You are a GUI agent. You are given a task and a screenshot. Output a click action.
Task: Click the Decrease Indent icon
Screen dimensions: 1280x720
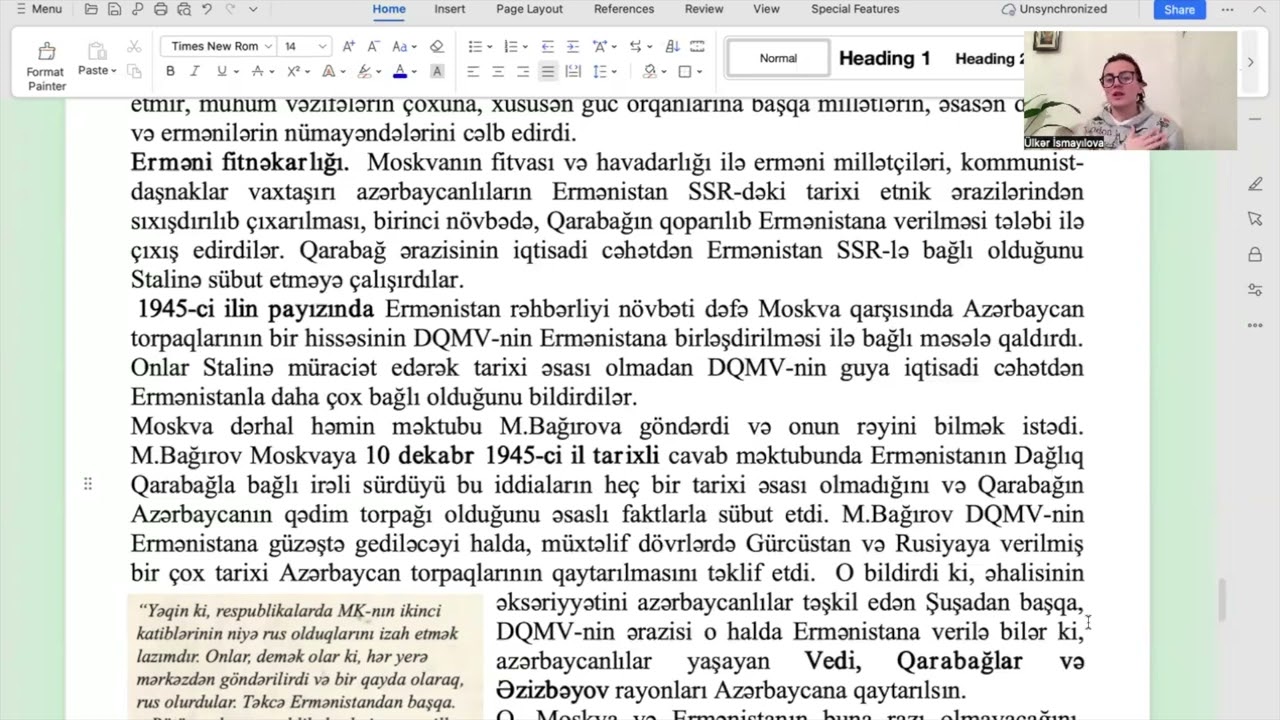click(x=547, y=46)
